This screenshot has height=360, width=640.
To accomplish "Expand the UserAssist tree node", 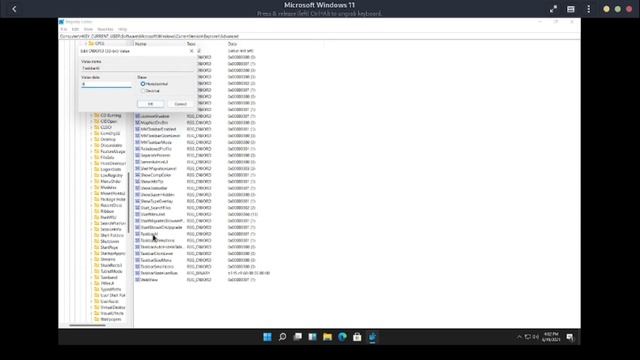I will (x=91, y=301).
